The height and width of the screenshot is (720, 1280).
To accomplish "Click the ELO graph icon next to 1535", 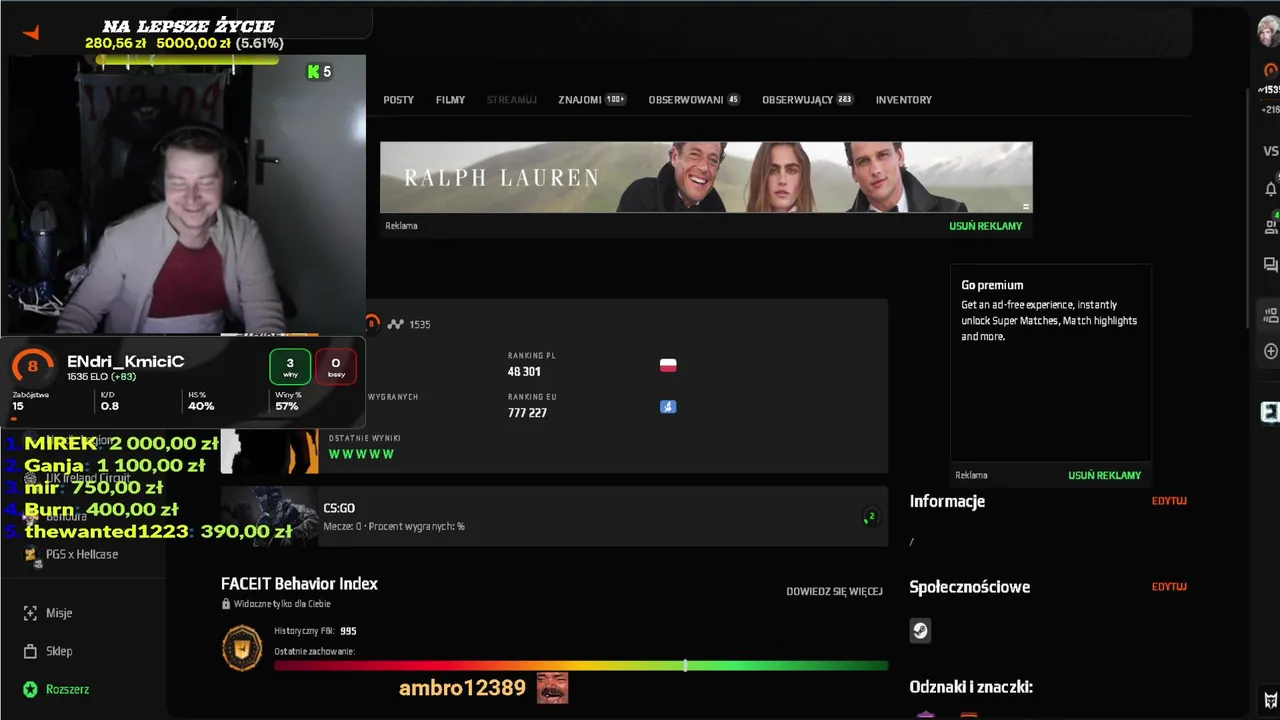I will pyautogui.click(x=396, y=324).
